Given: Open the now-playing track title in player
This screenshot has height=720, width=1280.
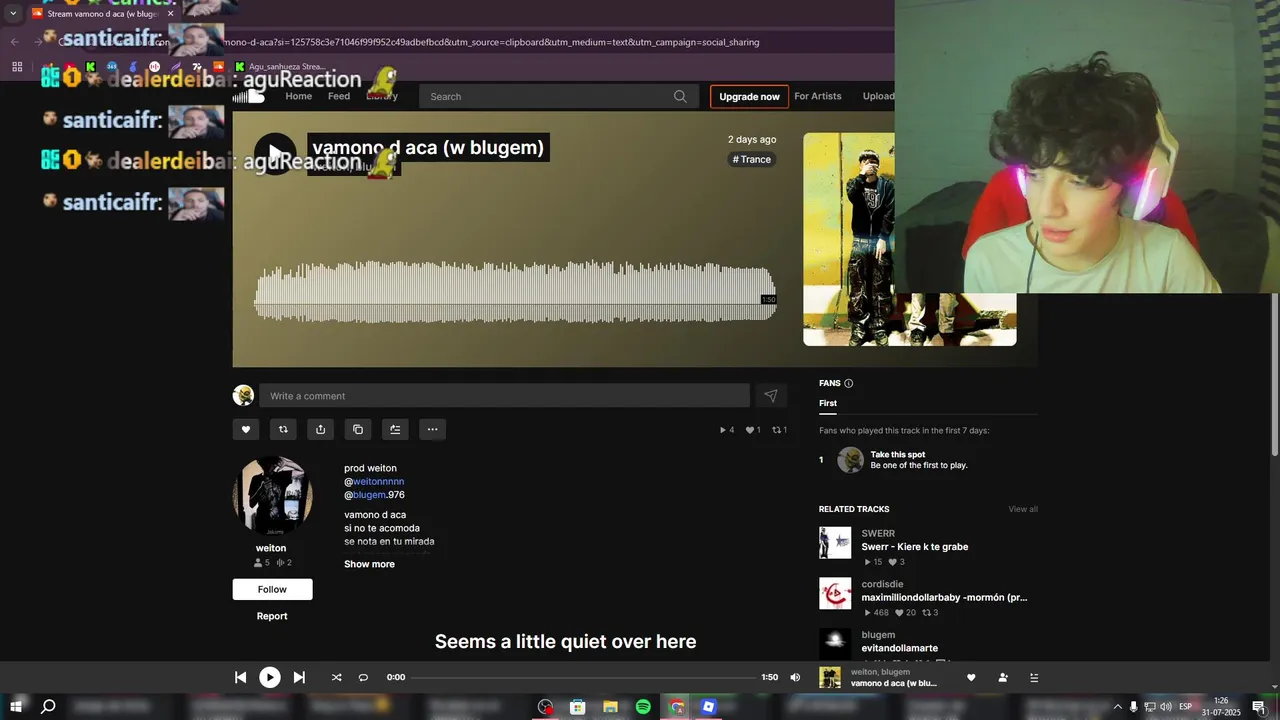Looking at the screenshot, I should pos(894,683).
